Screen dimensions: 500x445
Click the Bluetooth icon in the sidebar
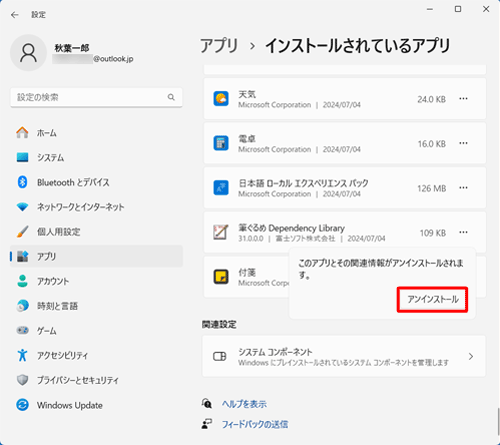[x=22, y=182]
